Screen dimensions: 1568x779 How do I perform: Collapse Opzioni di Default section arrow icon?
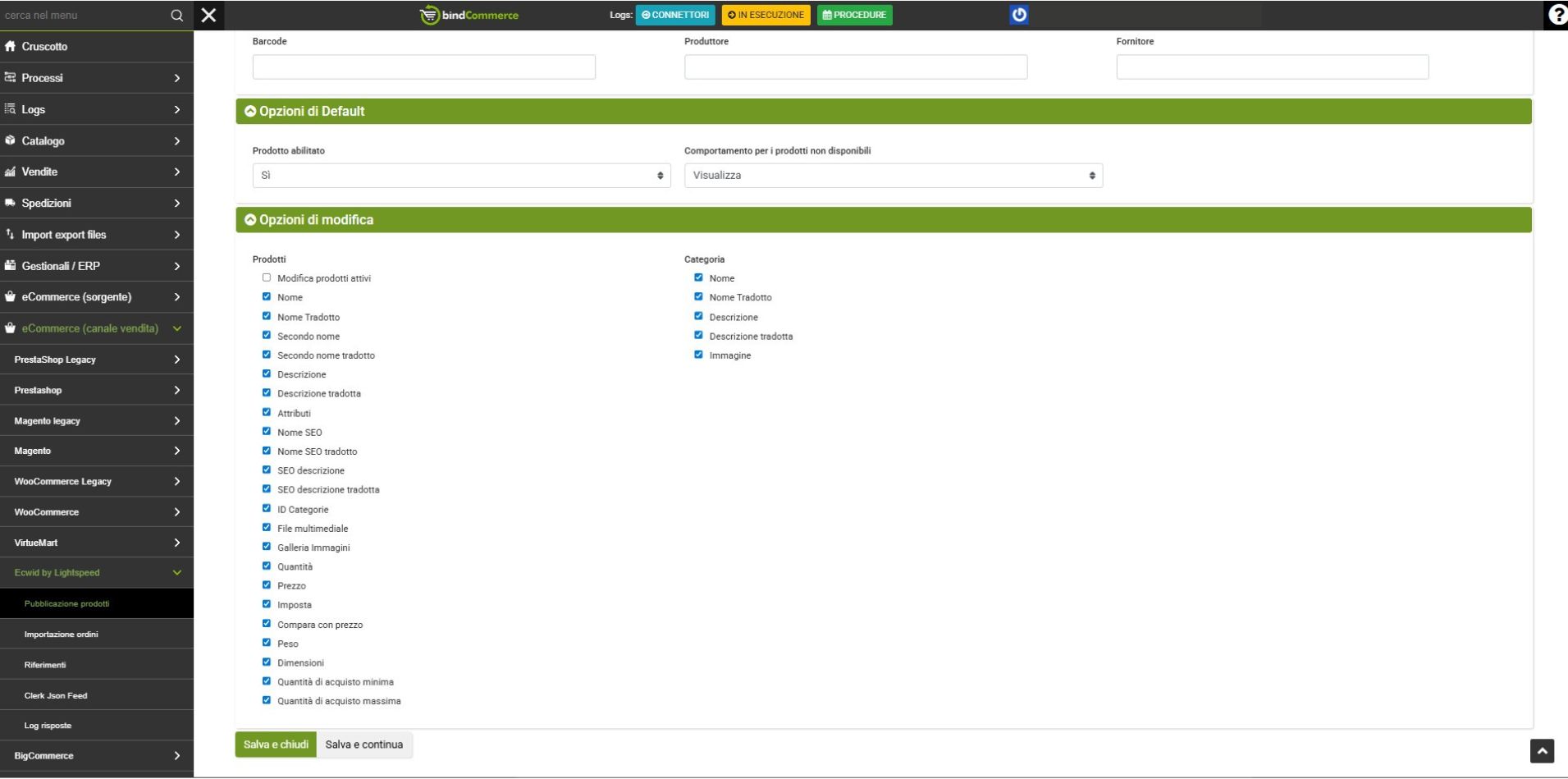(x=250, y=112)
